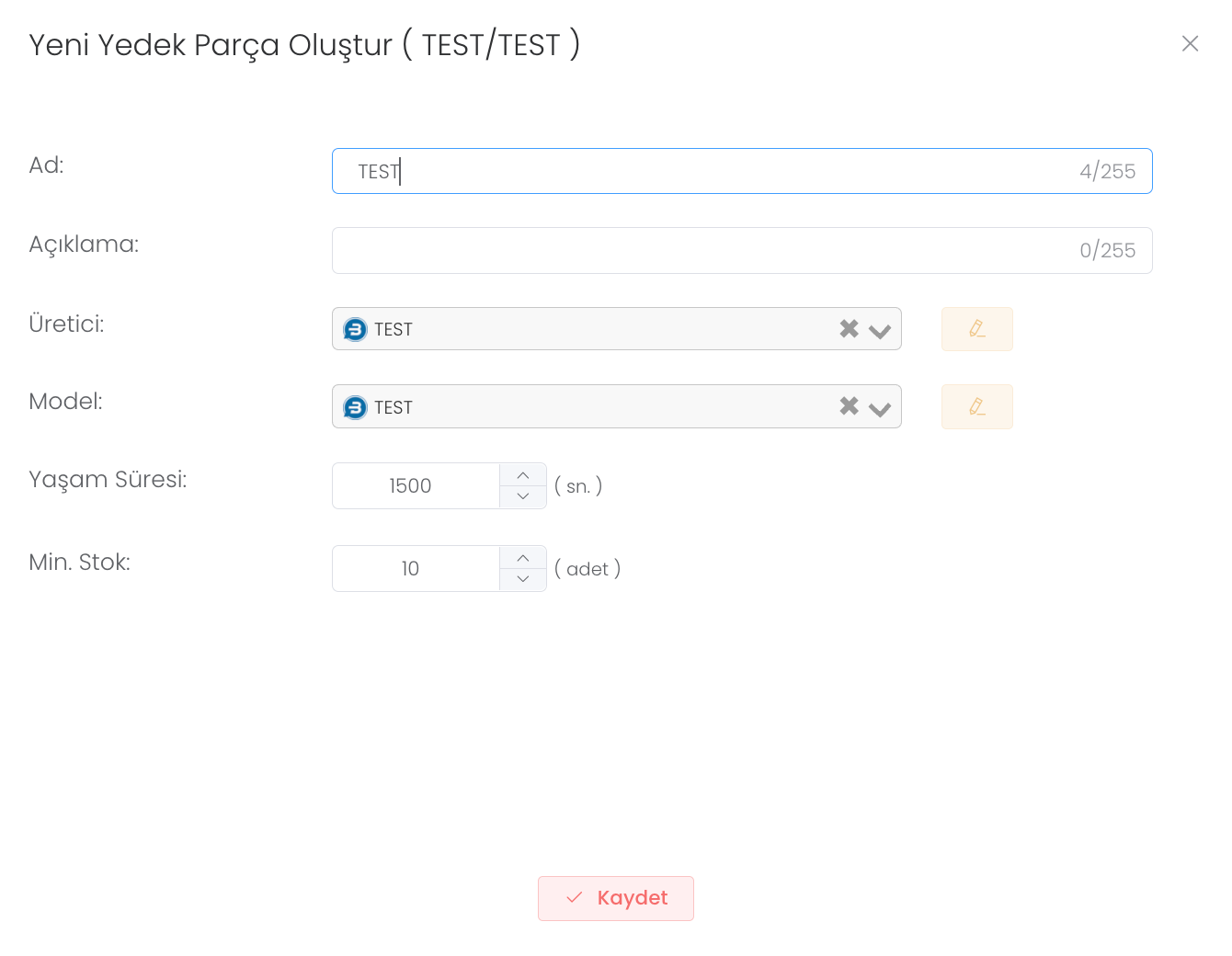Clear the Üretici selection with the X icon

[x=849, y=328]
